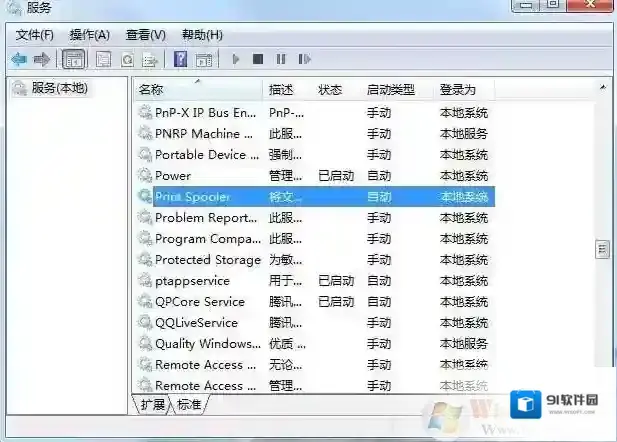This screenshot has height=442, width=617.
Task: Click the Export list toolbar icon
Action: [150, 60]
